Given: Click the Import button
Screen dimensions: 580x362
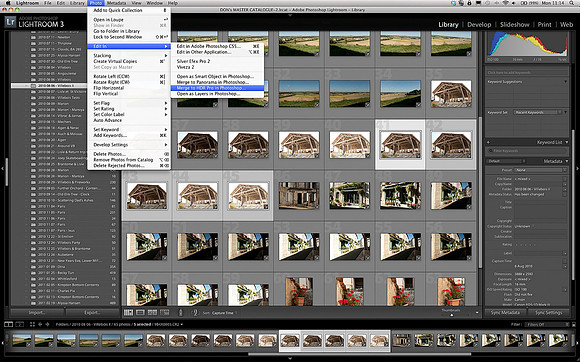Looking at the screenshot, I should pyautogui.click(x=37, y=313).
